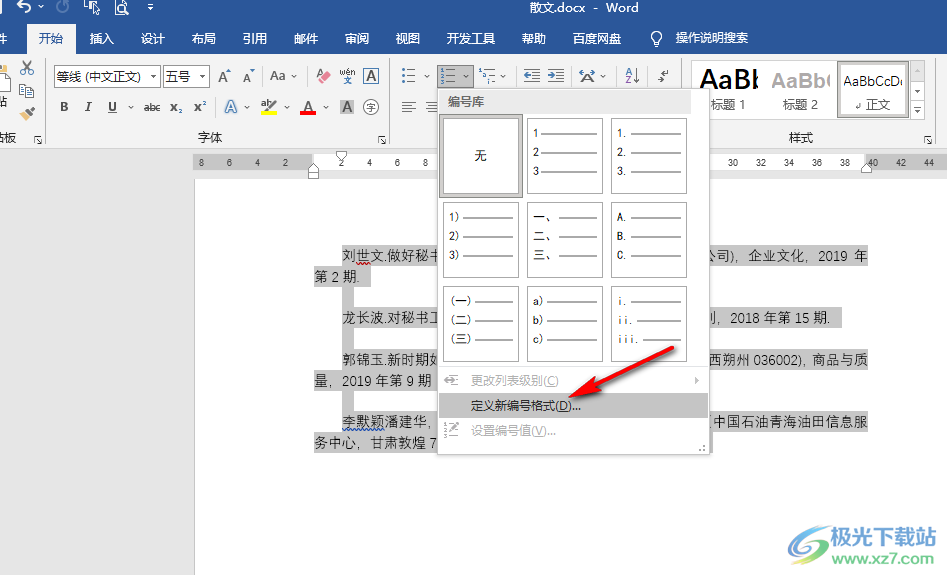Open Change Case Aa dropdown
947x575 pixels.
283,76
